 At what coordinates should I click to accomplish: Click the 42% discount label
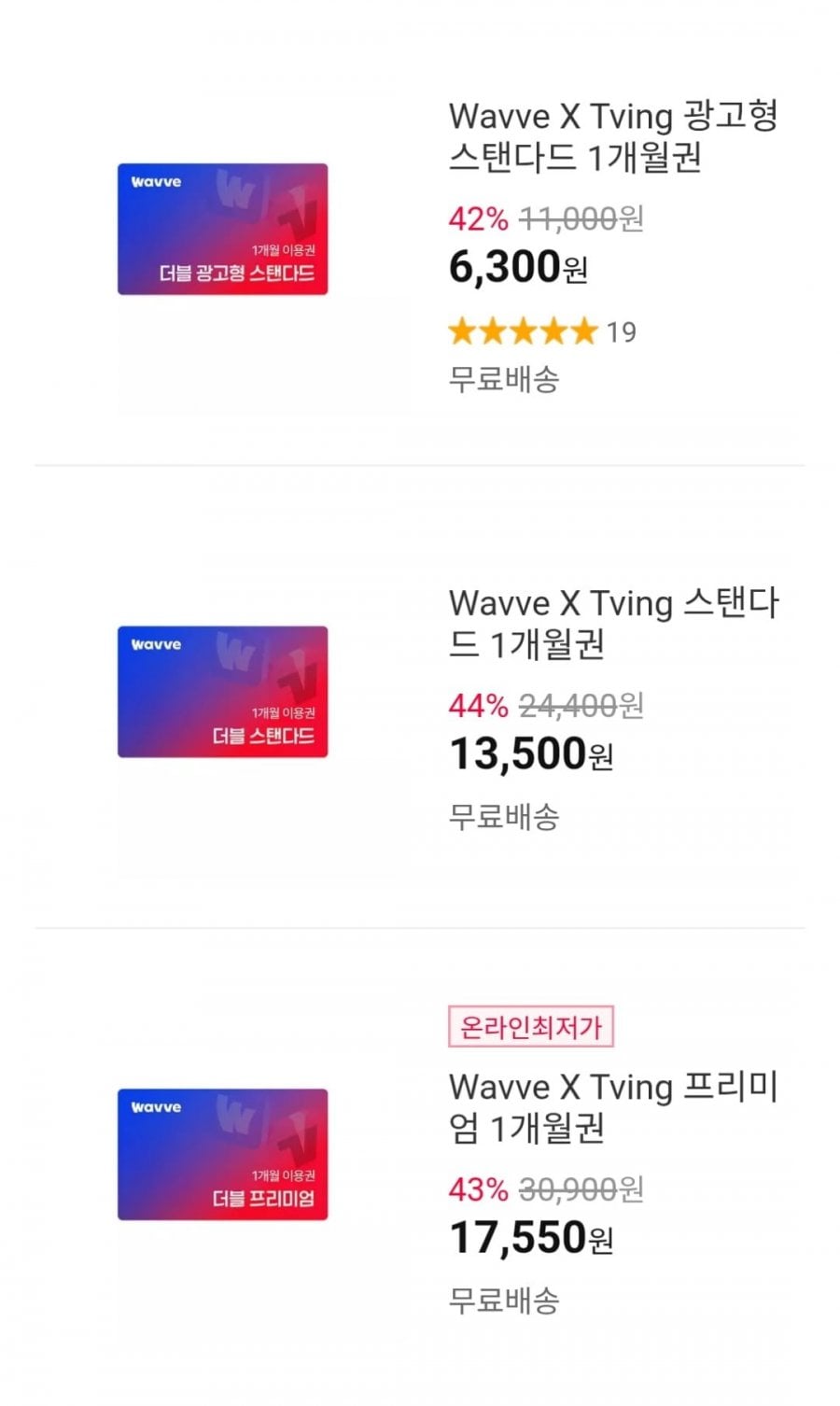pyautogui.click(x=478, y=219)
